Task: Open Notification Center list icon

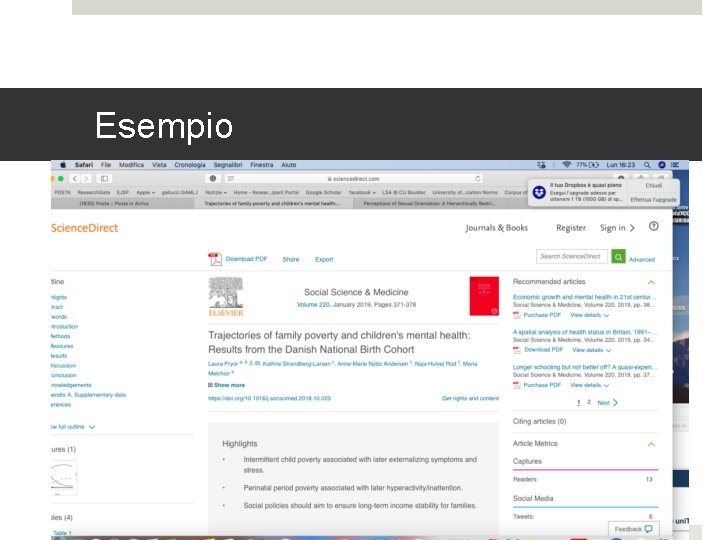Action: coord(675,165)
